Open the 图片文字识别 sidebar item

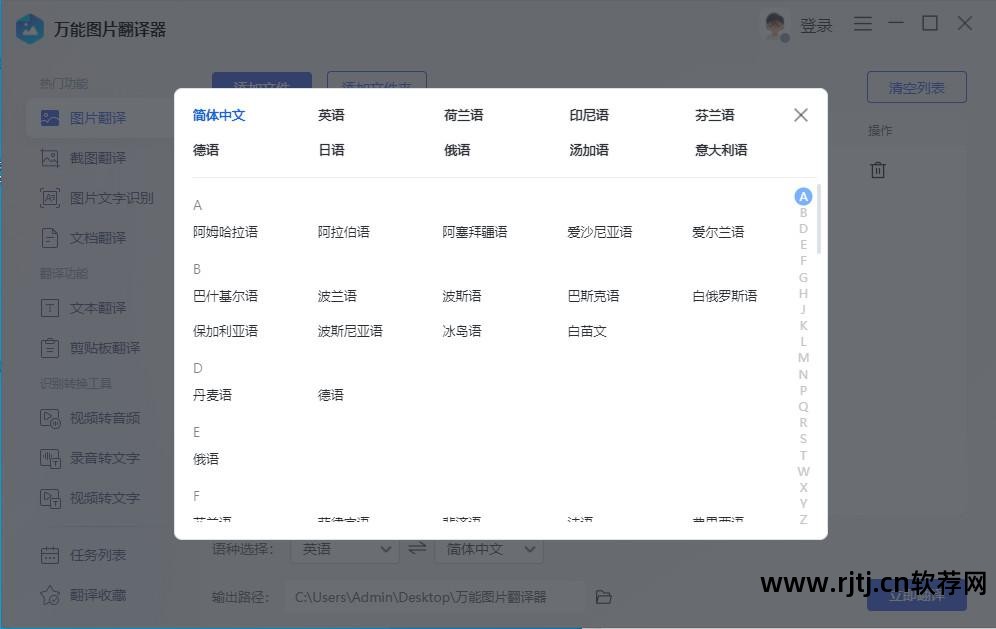99,198
